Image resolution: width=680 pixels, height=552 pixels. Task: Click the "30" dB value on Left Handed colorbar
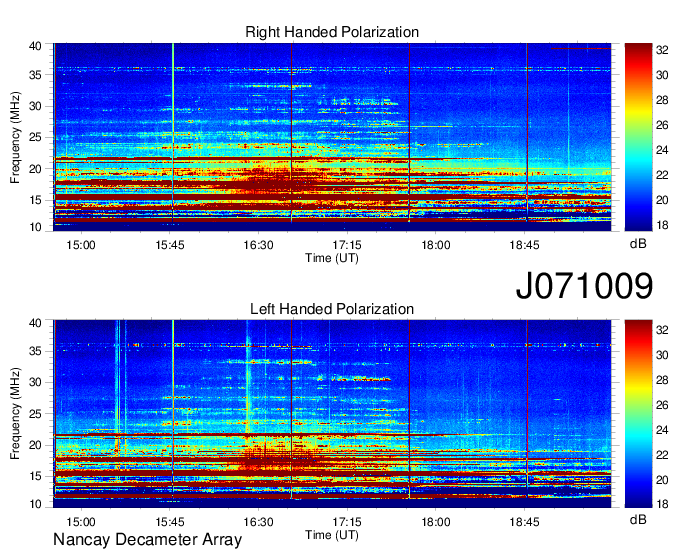point(662,355)
